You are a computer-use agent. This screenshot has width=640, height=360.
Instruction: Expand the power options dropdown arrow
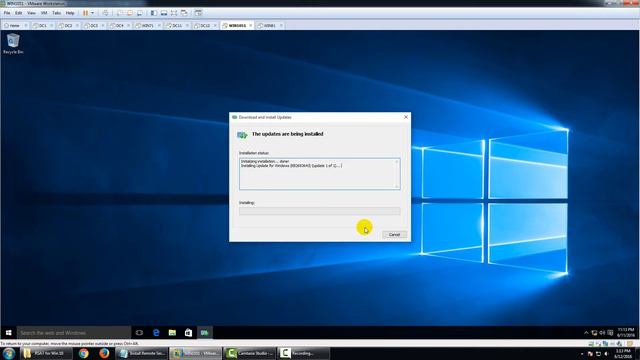93,13
